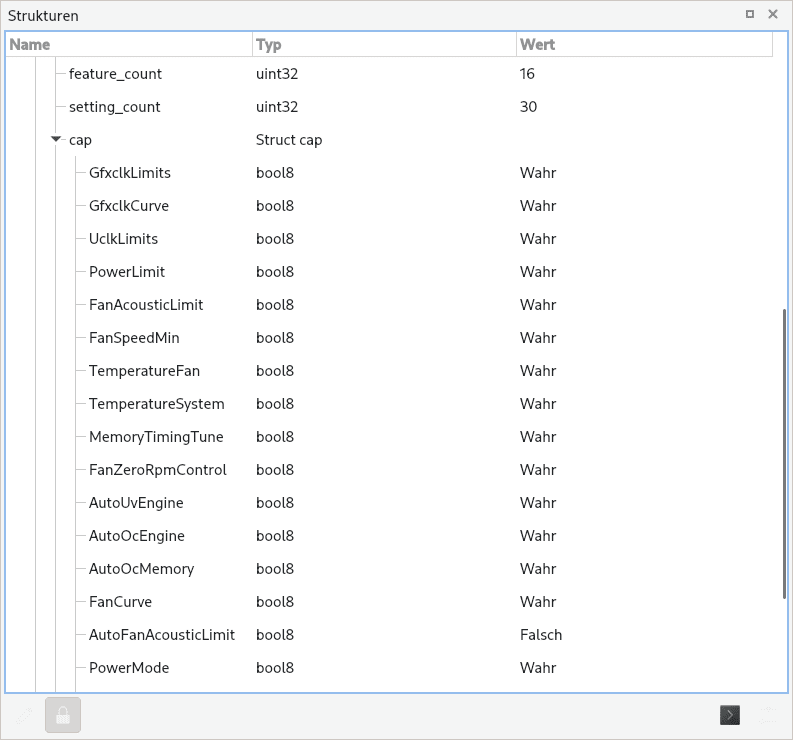
Task: Click the bool8 type of AutoOcMemory
Action: tap(275, 569)
